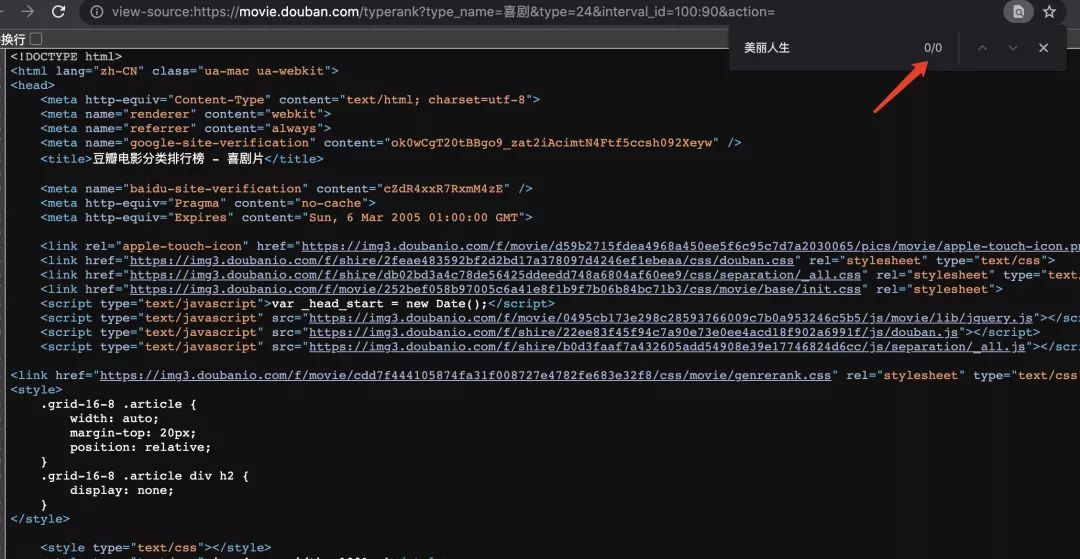Click the referrer meta tag line
Image resolution: width=1080 pixels, height=559 pixels.
[x=186, y=129]
